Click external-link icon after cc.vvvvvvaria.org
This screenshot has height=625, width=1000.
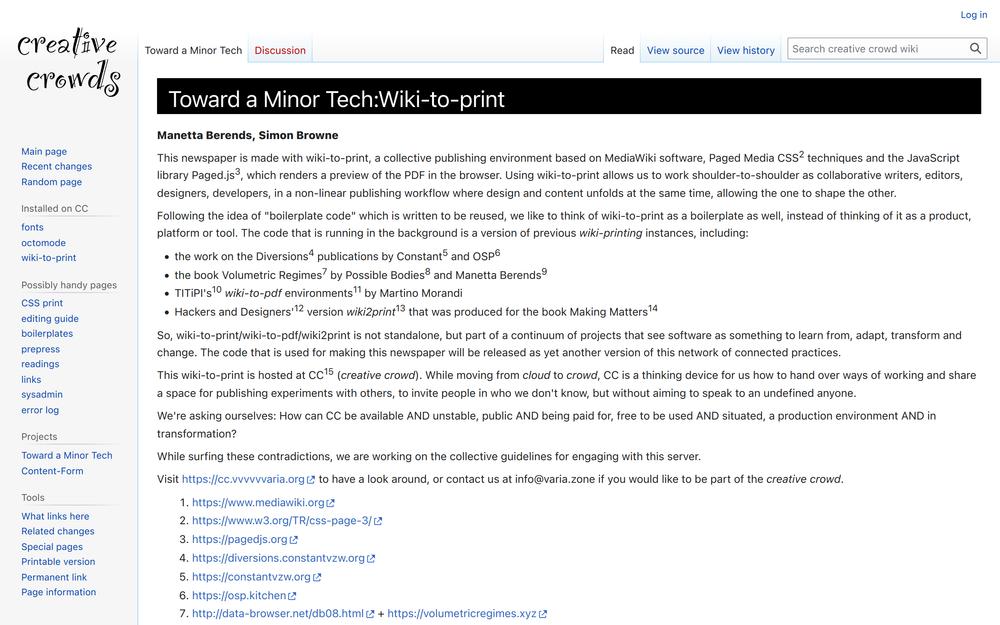pos(311,480)
